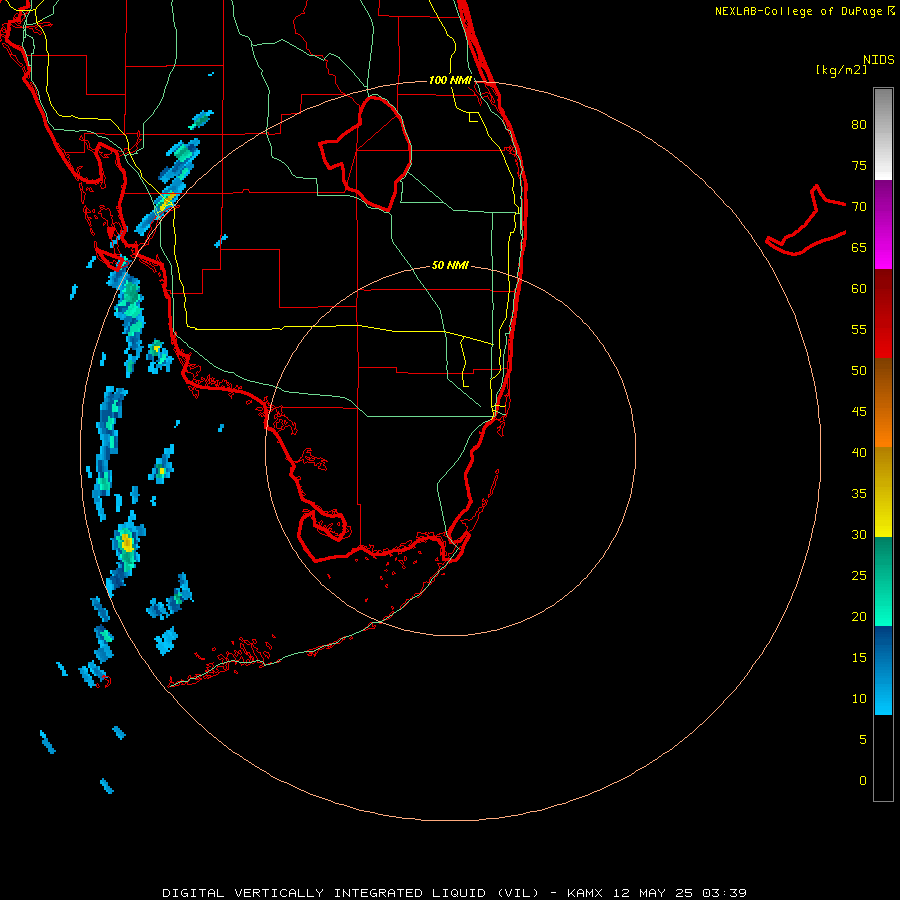The image size is (900, 900).
Task: Click the 50 NMI range ring label
Action: point(450,265)
